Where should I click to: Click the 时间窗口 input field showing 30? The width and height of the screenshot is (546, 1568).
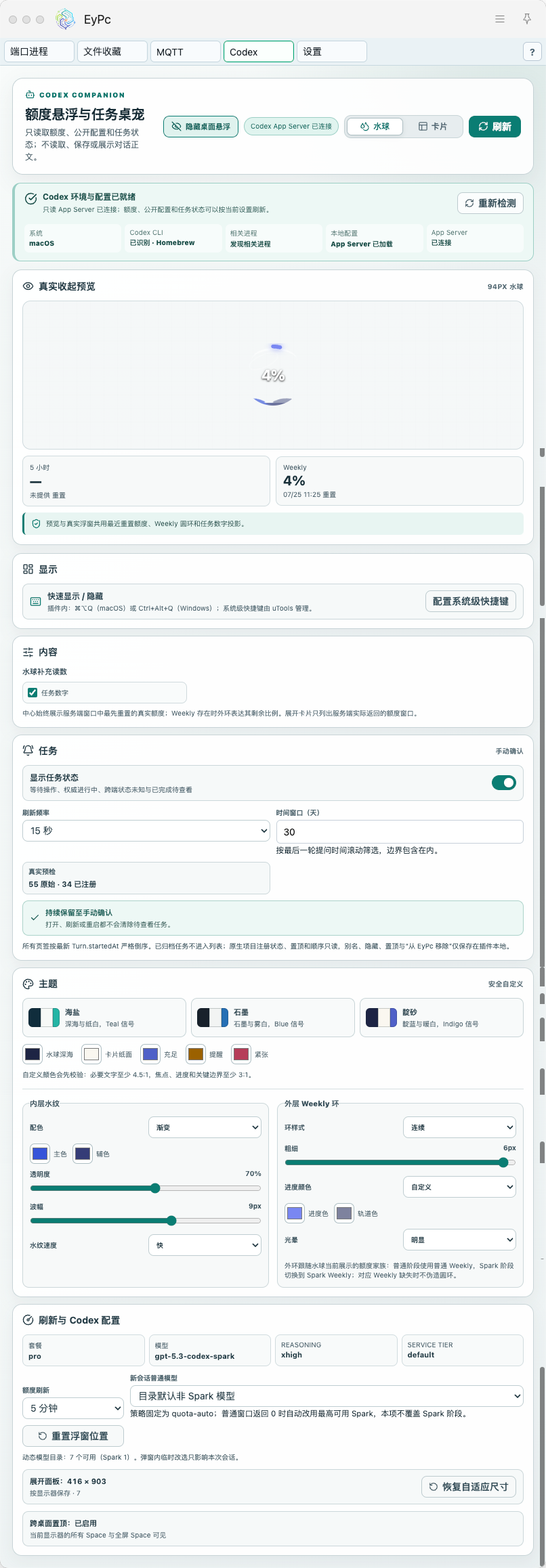click(x=400, y=832)
